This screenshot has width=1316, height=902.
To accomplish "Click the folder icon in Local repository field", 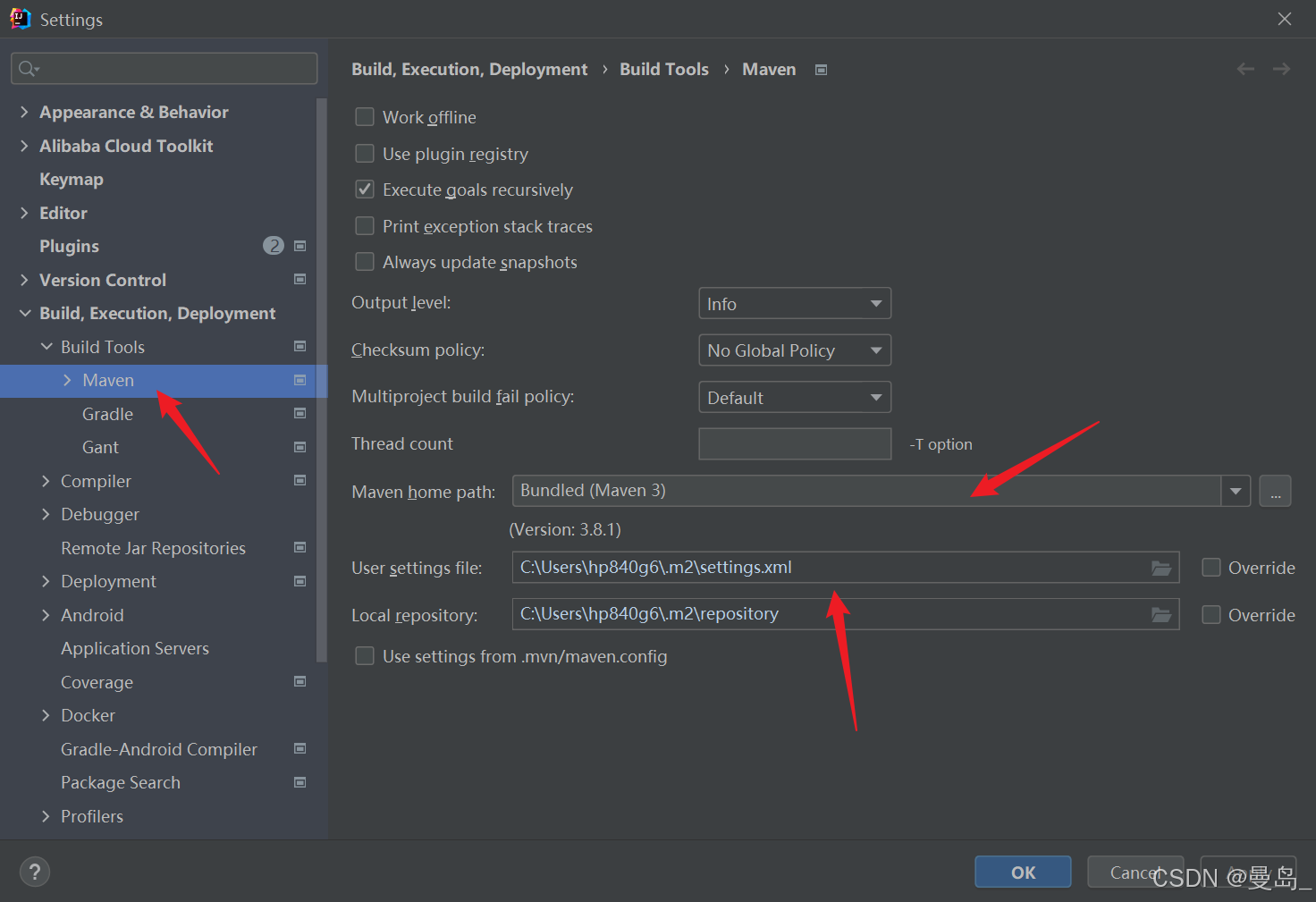I will 1160,614.
